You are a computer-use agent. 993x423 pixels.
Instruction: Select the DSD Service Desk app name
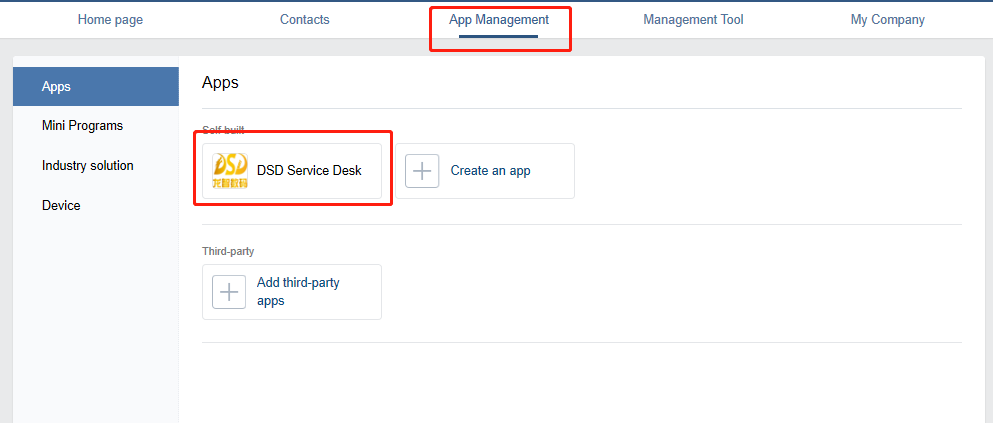coord(309,171)
